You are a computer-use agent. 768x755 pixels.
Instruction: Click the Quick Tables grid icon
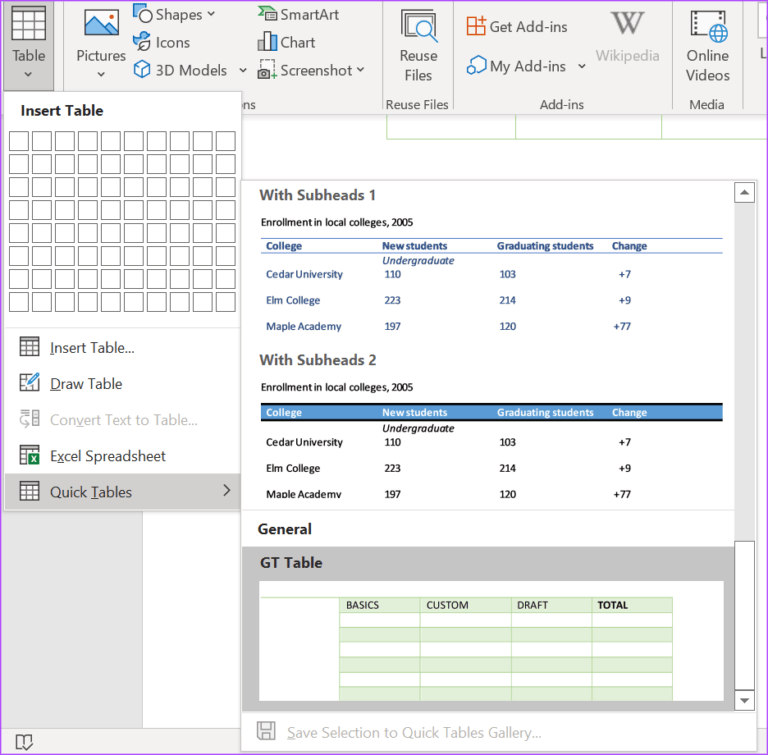[x=29, y=491]
